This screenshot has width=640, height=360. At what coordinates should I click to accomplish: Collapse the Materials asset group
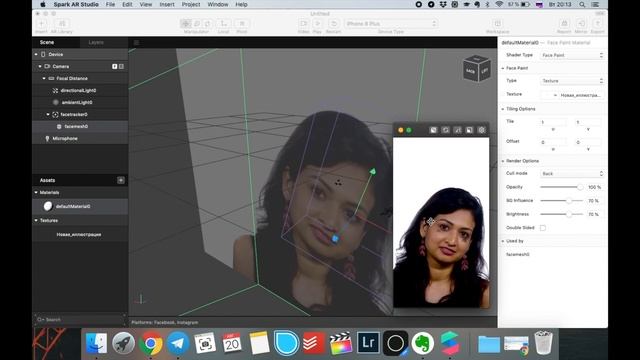(x=36, y=192)
